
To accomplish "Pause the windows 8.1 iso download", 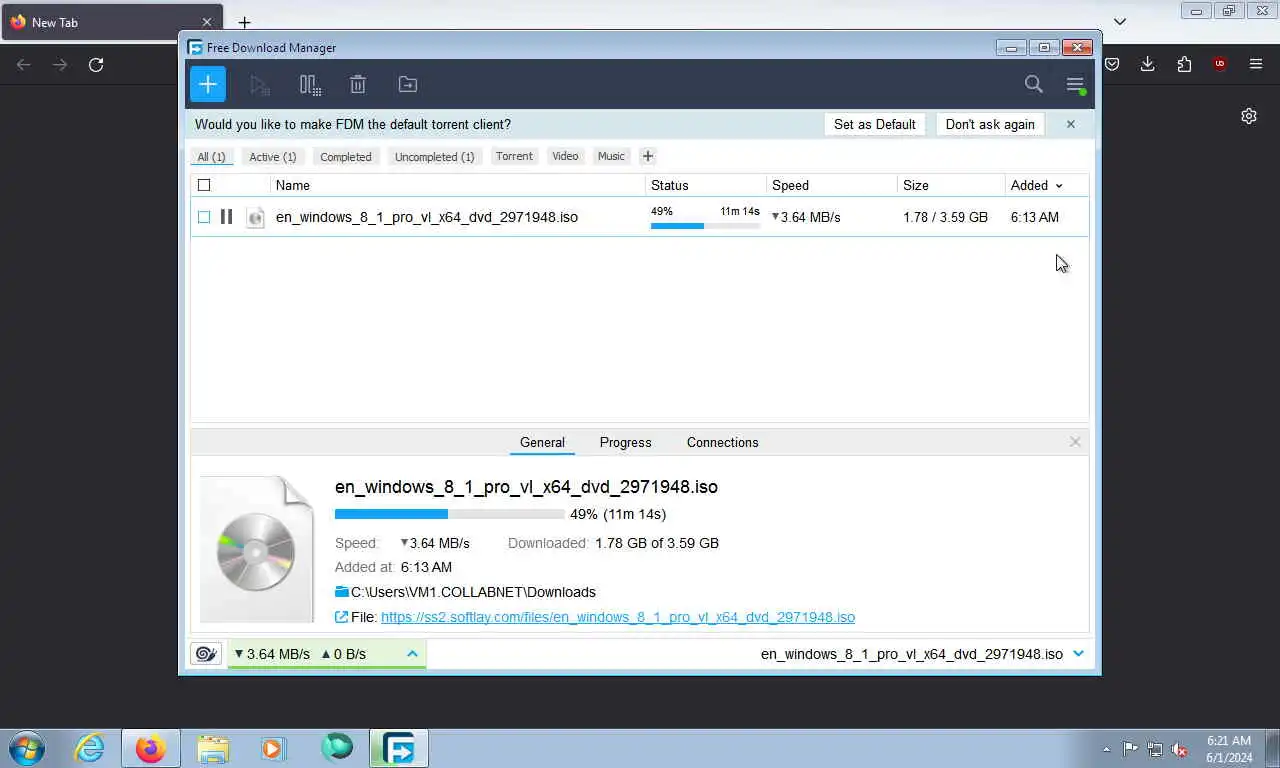I will 226,217.
